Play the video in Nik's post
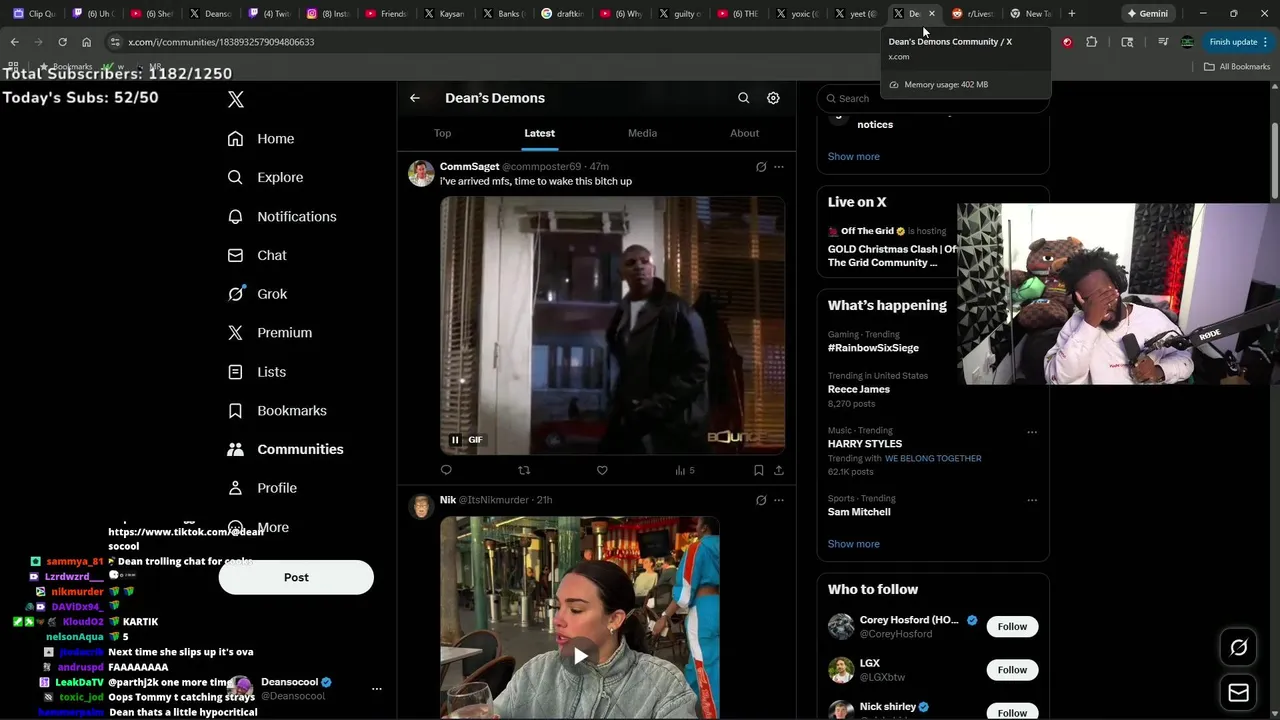The width and height of the screenshot is (1280, 720). tap(580, 656)
